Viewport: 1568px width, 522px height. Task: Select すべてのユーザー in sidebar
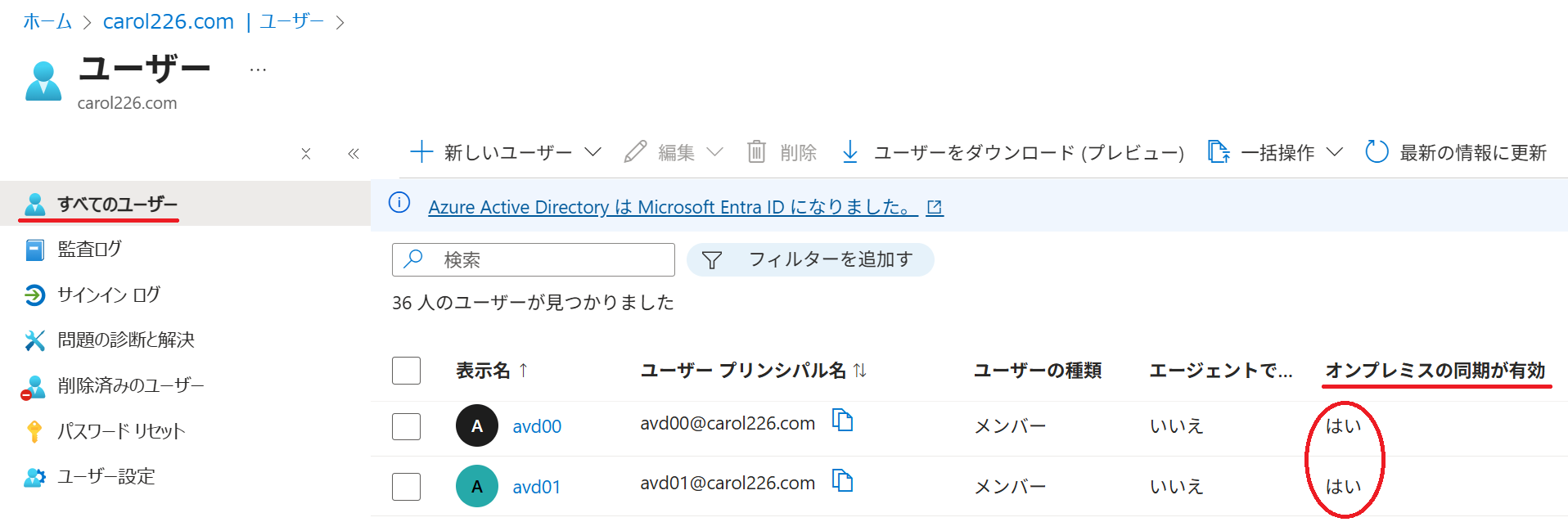click(185, 204)
